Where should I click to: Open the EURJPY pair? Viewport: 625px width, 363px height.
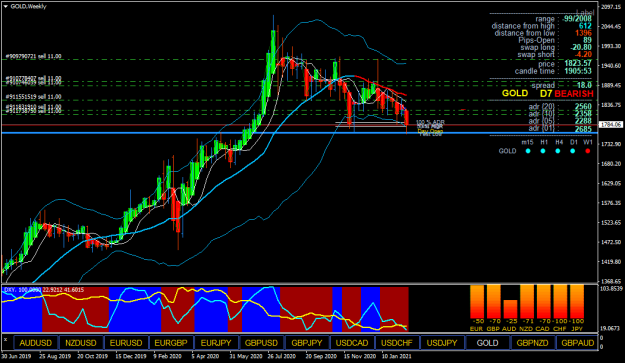pos(216,343)
